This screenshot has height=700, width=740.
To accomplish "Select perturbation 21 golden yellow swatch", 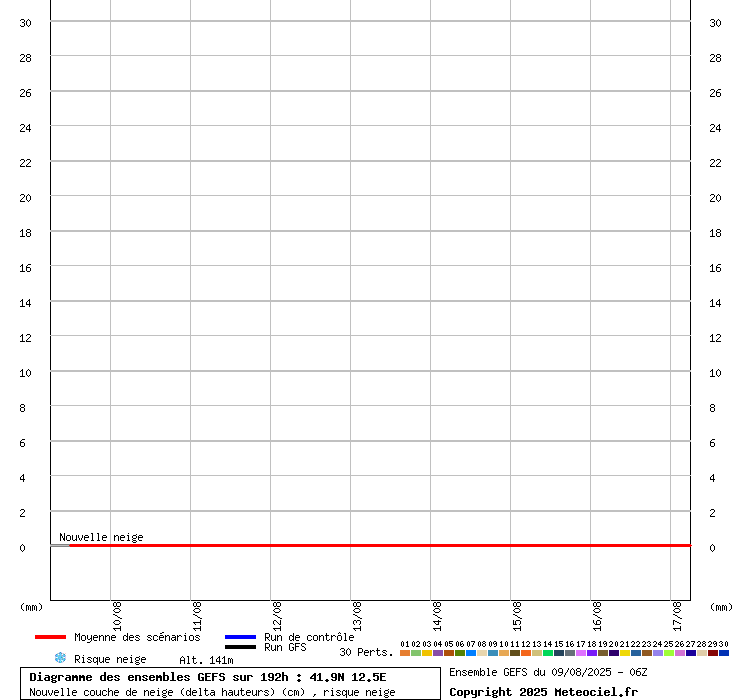I will pos(625,653).
